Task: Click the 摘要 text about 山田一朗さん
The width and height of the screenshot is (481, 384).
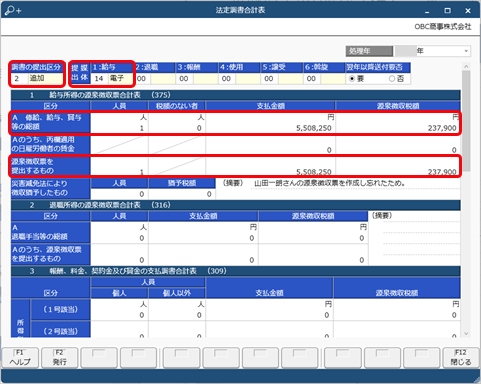Action: tap(330, 183)
